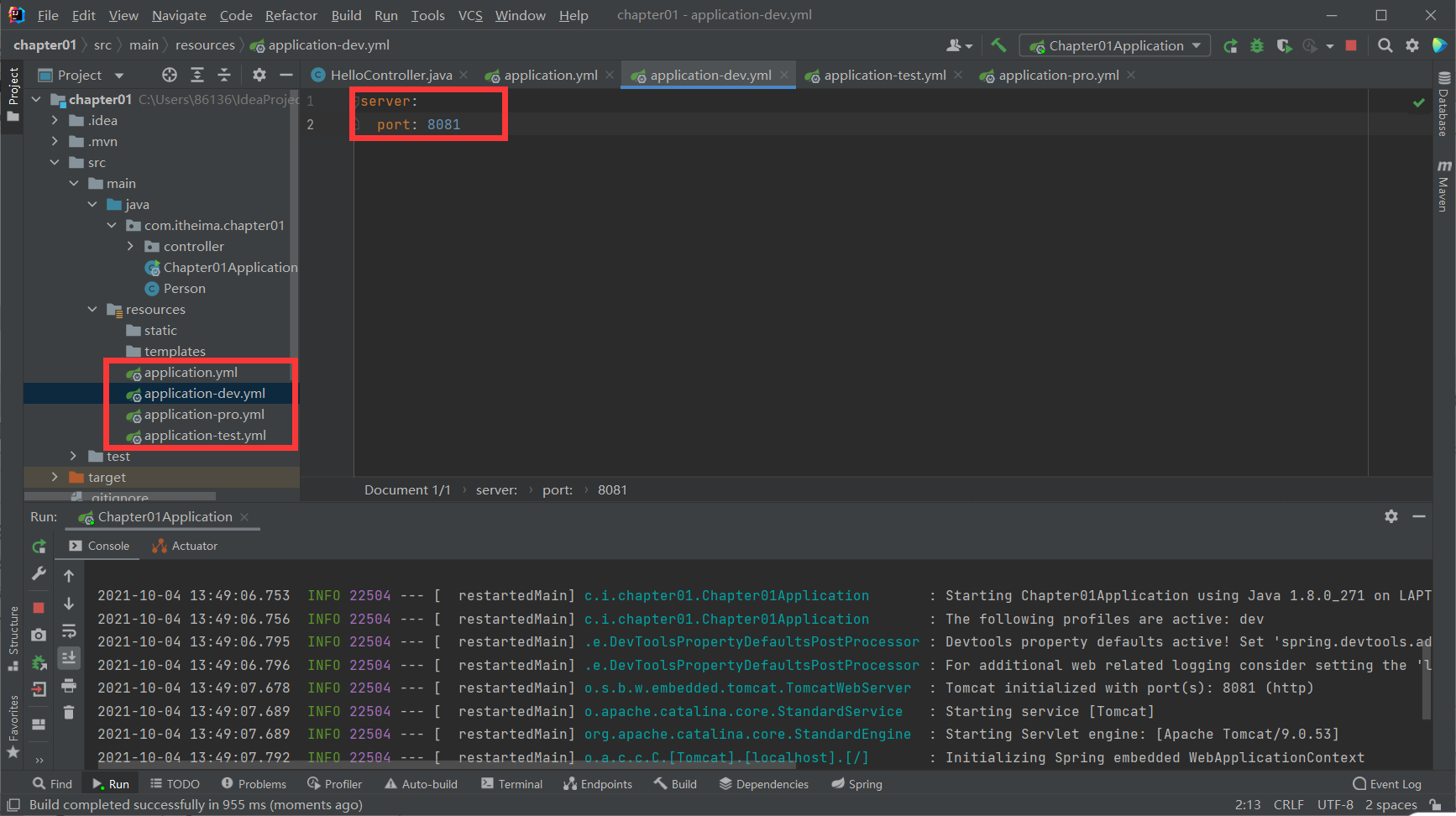Take a thread dump with the camera icon
Viewport: 1456px width, 816px height.
[x=38, y=634]
